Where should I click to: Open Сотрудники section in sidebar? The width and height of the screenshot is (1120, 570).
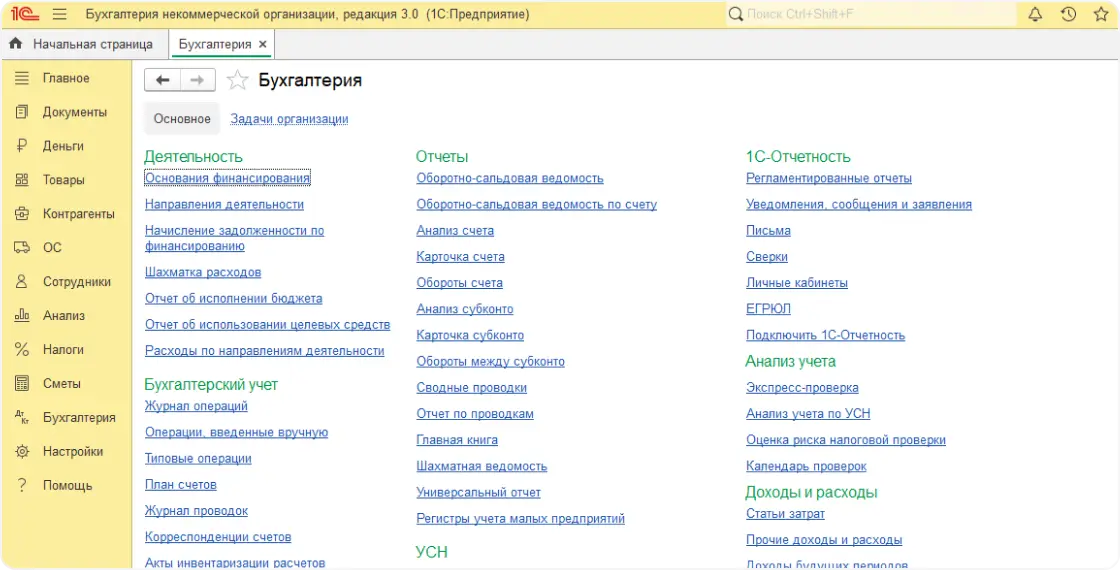click(x=76, y=281)
